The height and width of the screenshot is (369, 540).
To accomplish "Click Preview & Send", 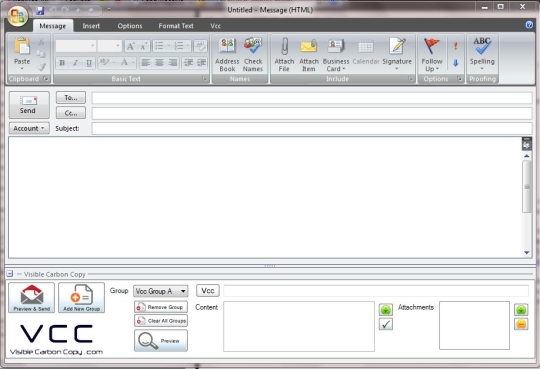I will tap(32, 298).
